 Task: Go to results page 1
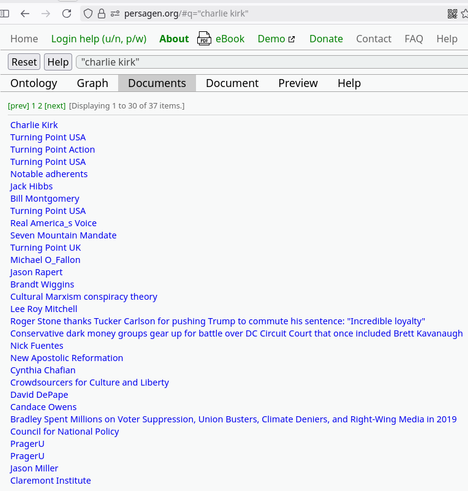(x=33, y=106)
